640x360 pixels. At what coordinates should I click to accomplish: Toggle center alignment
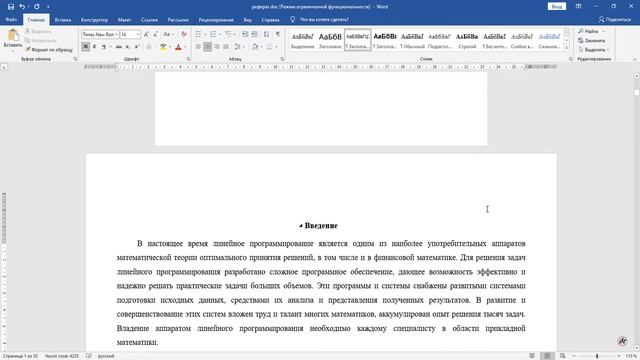pyautogui.click(x=207, y=47)
